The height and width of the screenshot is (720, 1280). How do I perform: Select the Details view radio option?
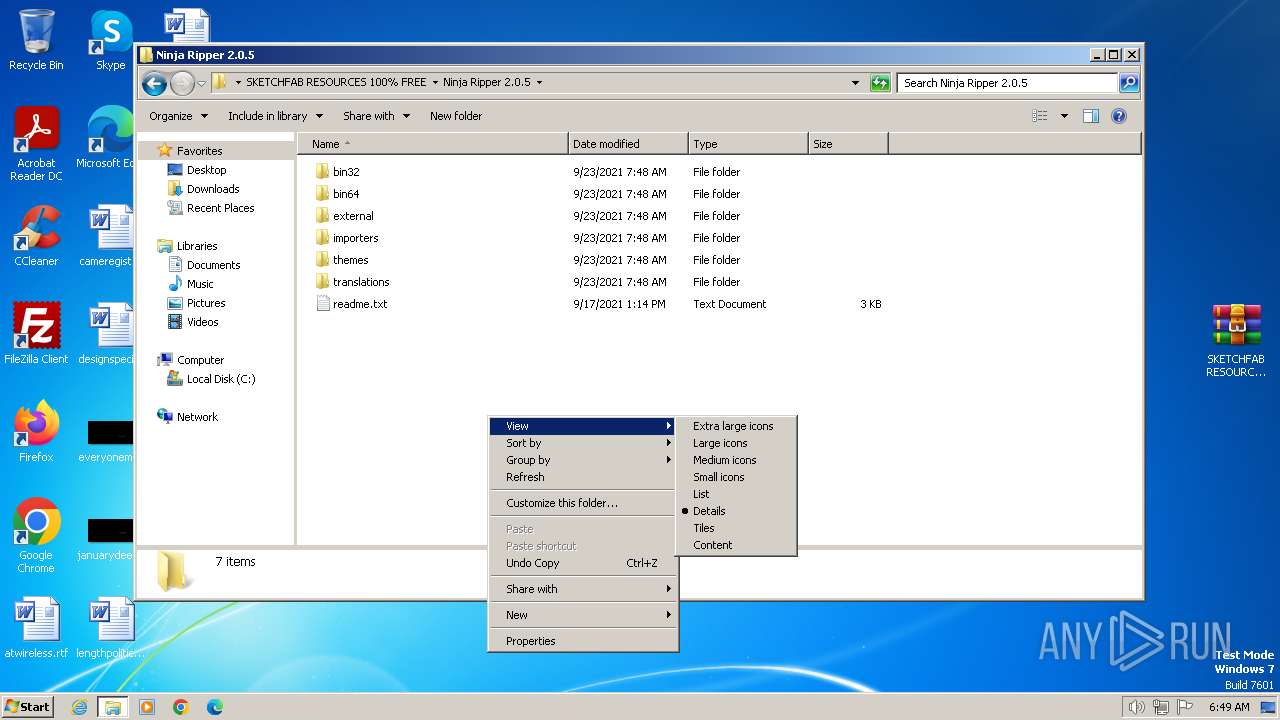pos(709,511)
